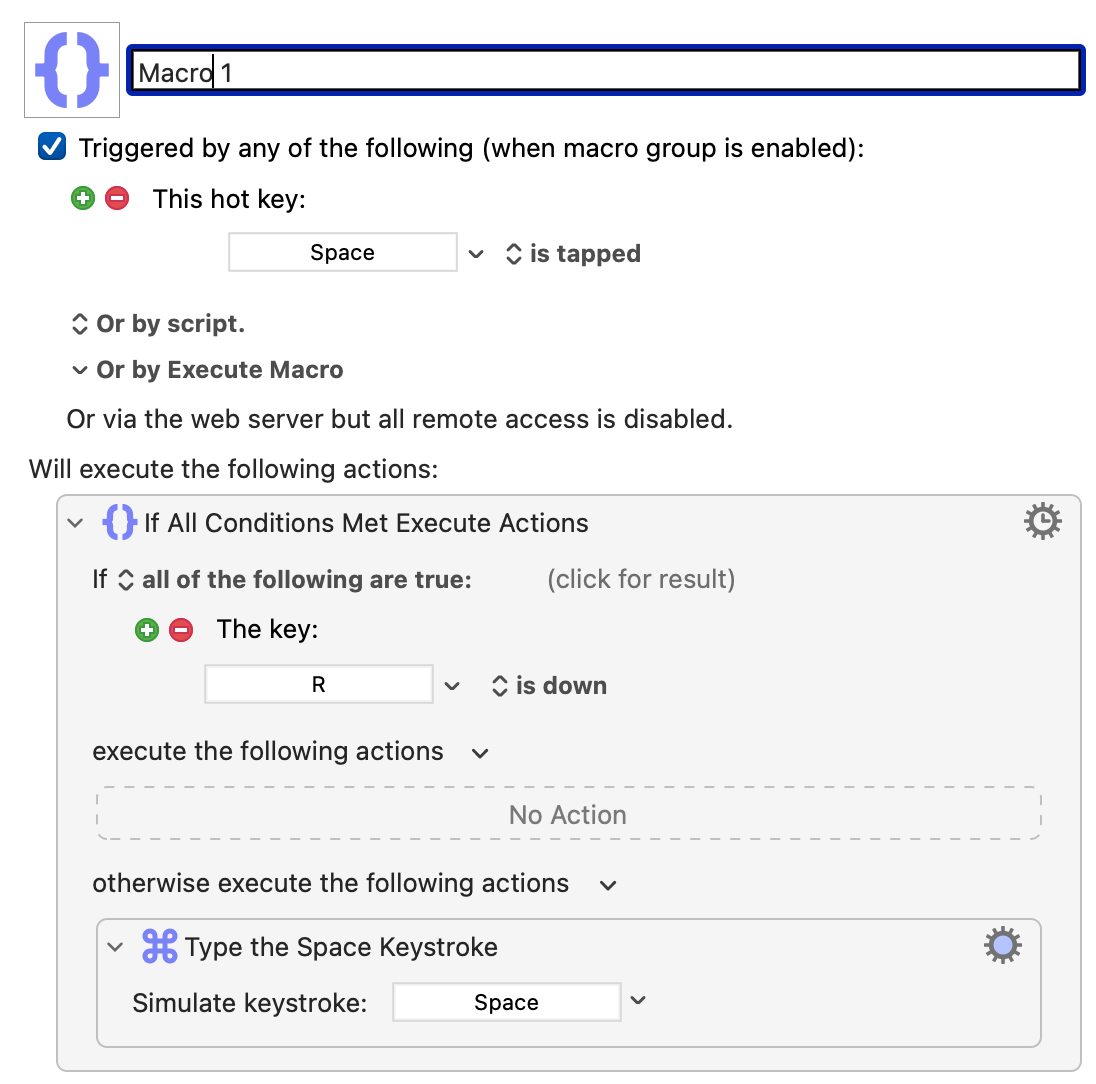
Task: Change 'all of the following are true' option
Action: tap(295, 579)
